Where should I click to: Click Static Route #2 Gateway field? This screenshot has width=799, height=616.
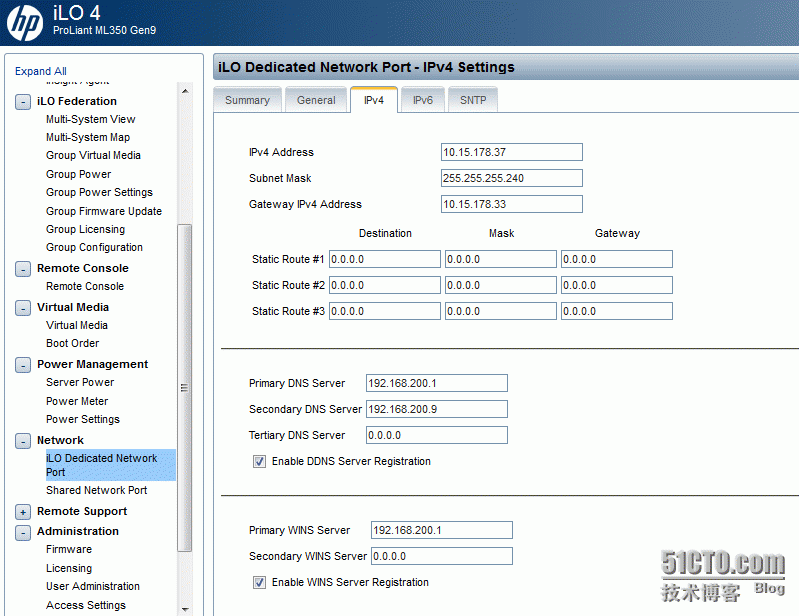coord(617,285)
